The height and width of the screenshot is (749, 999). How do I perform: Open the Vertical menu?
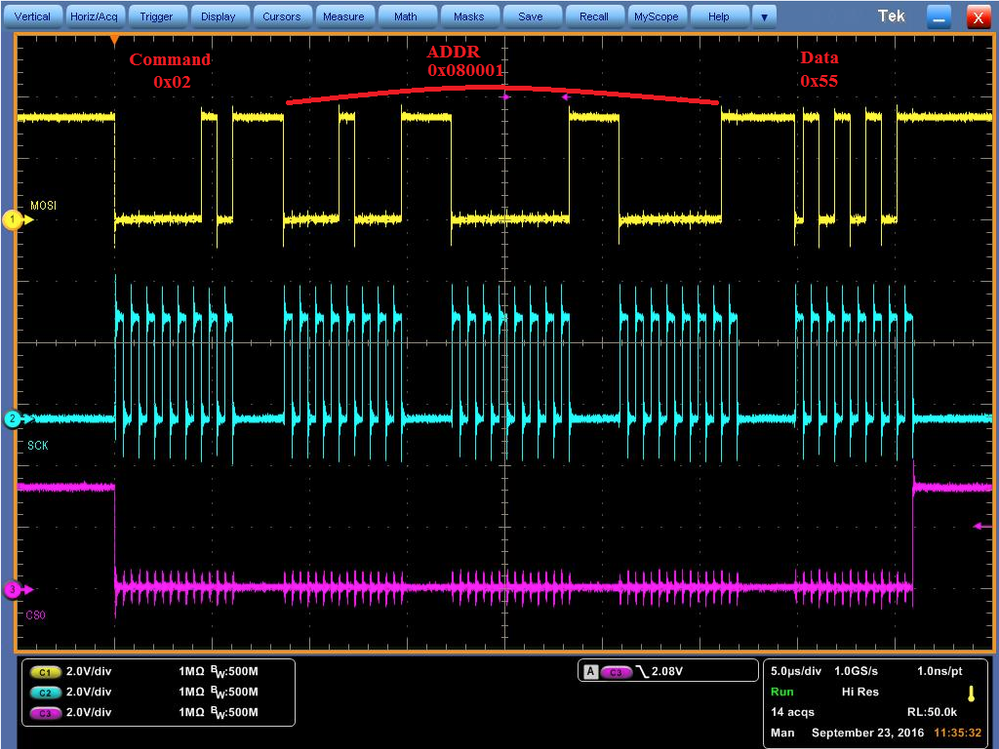[32, 17]
